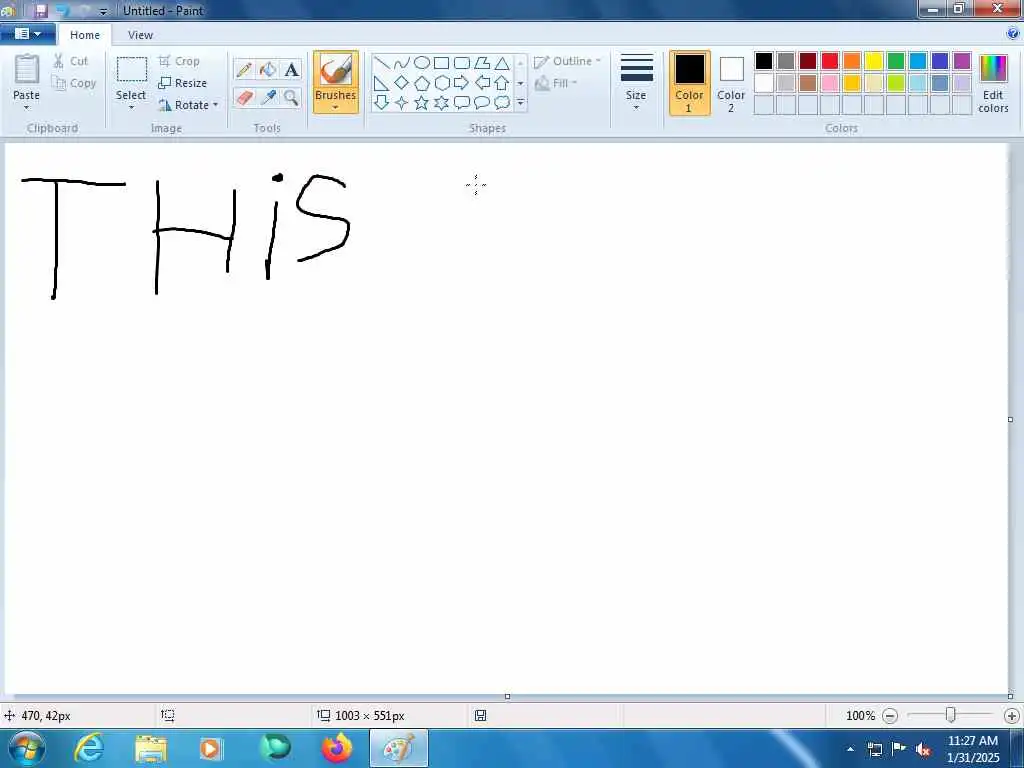Viewport: 1024px width, 768px height.
Task: Pick the yellow color swatch
Action: point(874,61)
